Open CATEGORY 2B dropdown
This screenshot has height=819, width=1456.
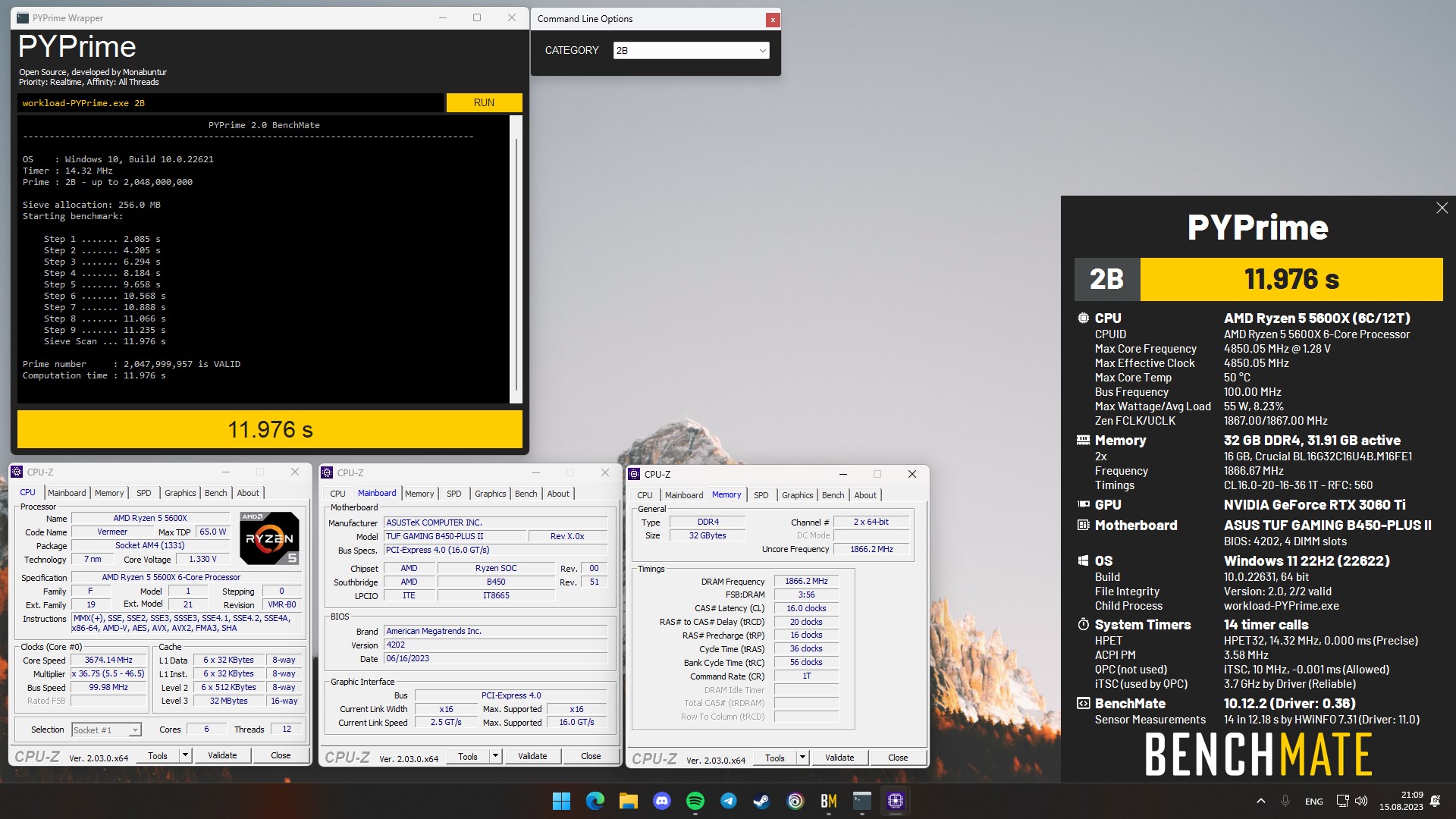pos(691,50)
